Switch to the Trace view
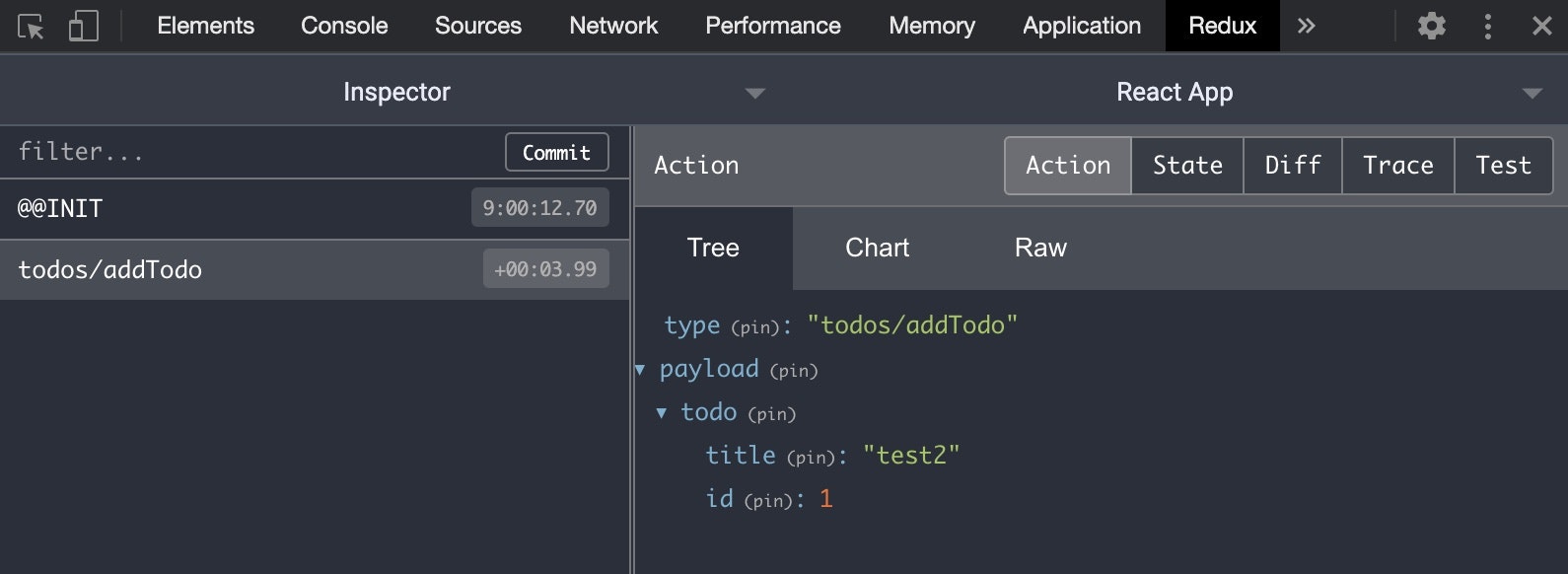1568x574 pixels. pyautogui.click(x=1398, y=166)
